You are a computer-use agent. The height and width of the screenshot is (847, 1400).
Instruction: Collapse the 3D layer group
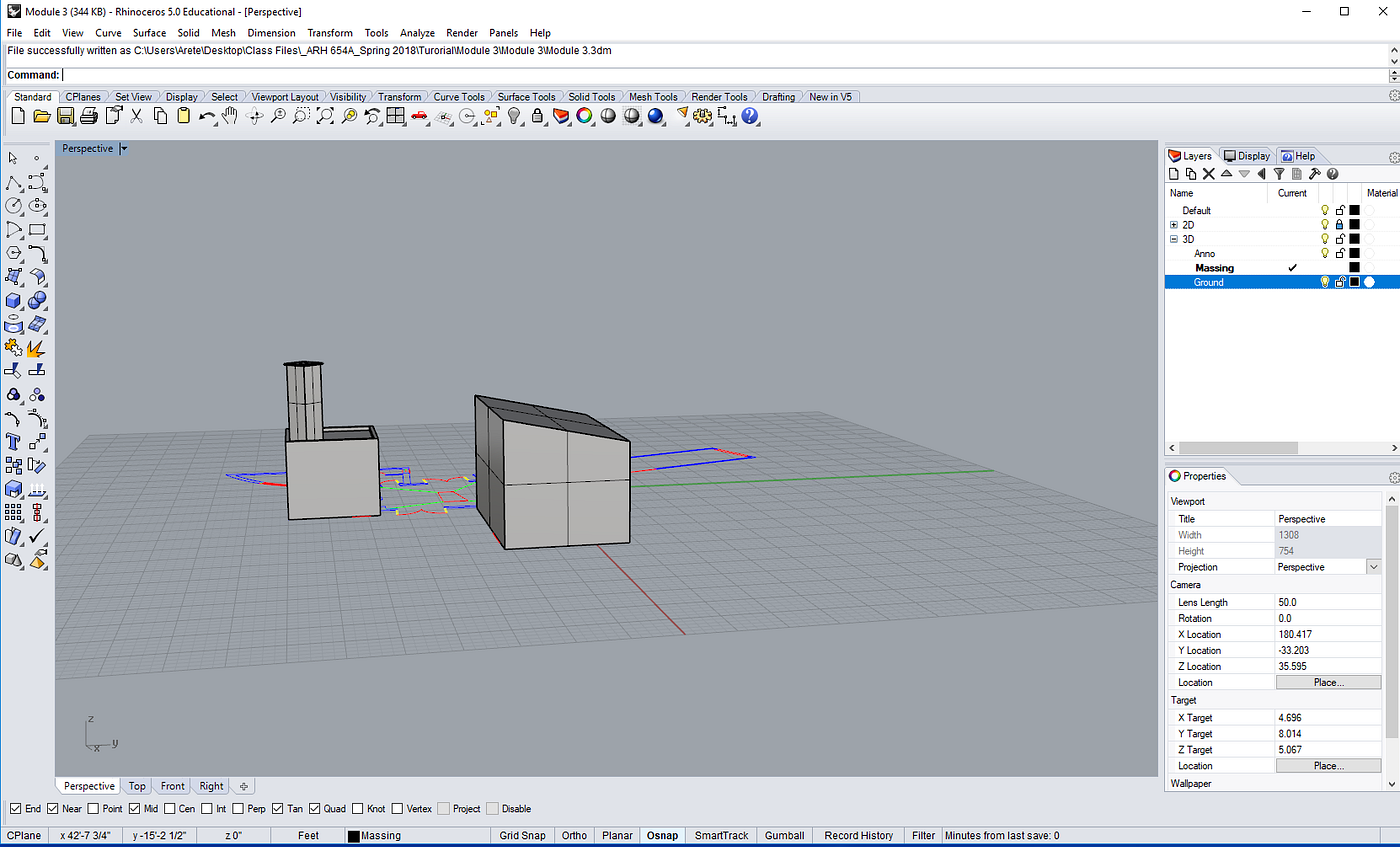coord(1174,239)
